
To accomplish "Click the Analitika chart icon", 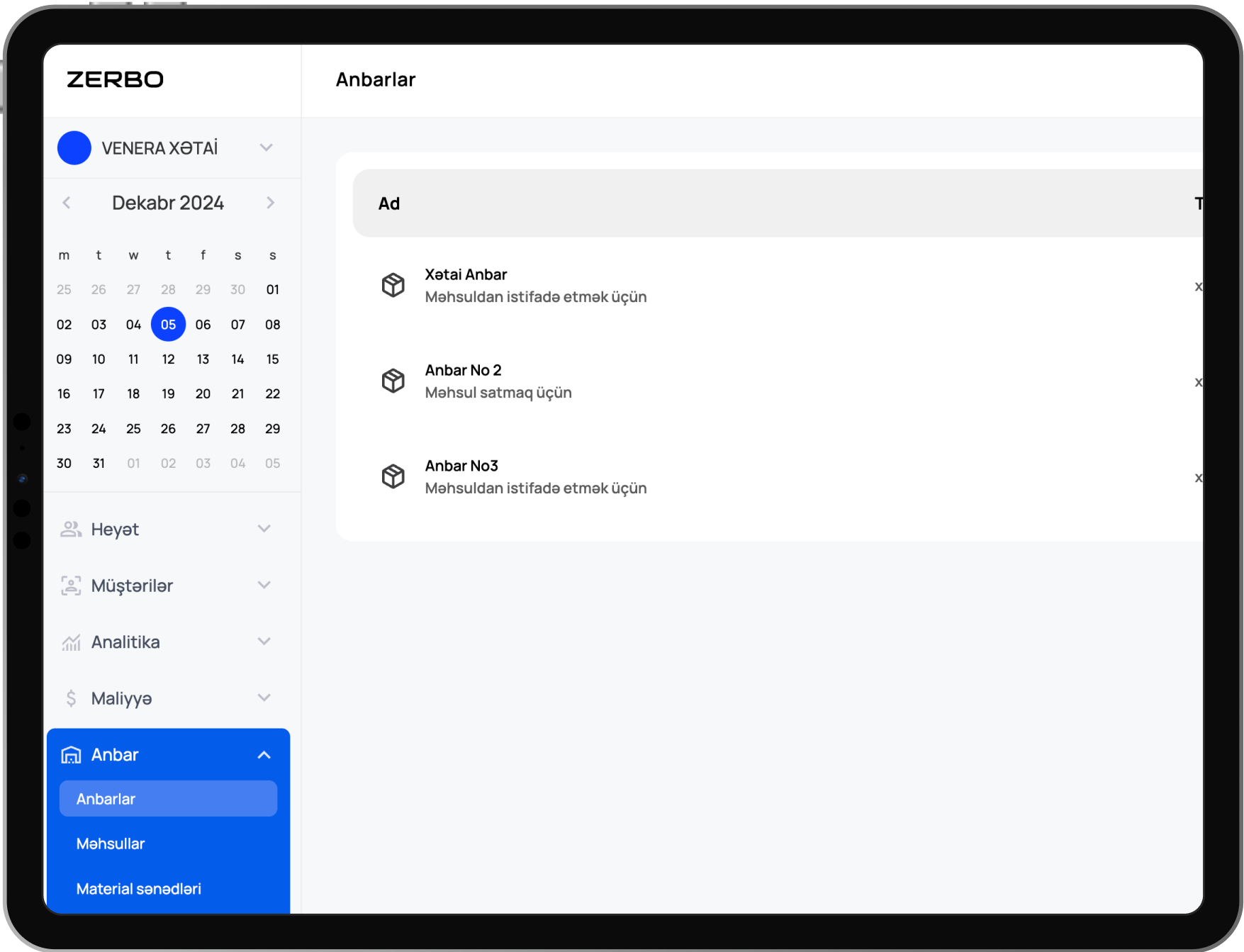I will (71, 642).
